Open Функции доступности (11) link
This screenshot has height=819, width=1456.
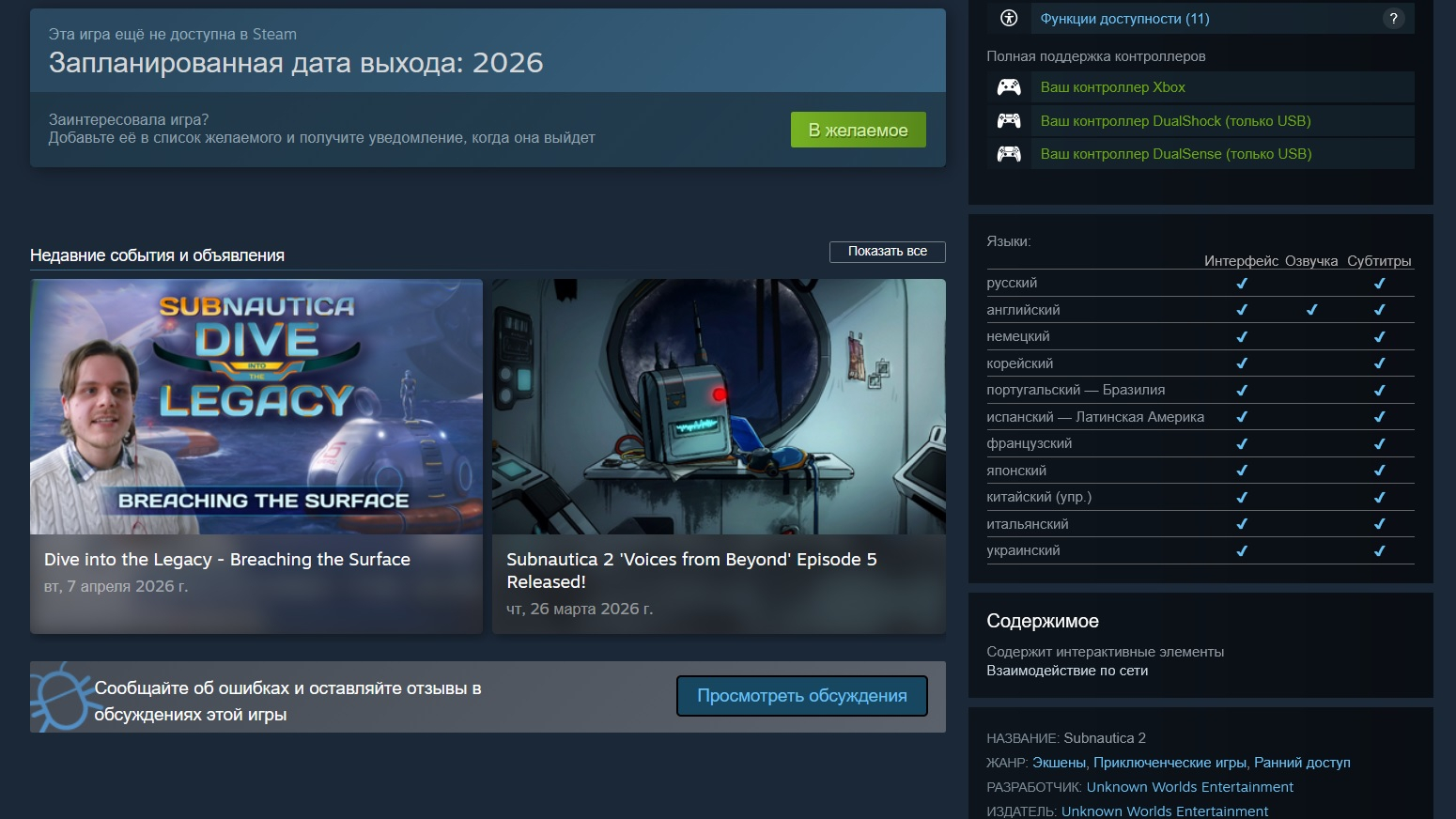[x=1124, y=19]
